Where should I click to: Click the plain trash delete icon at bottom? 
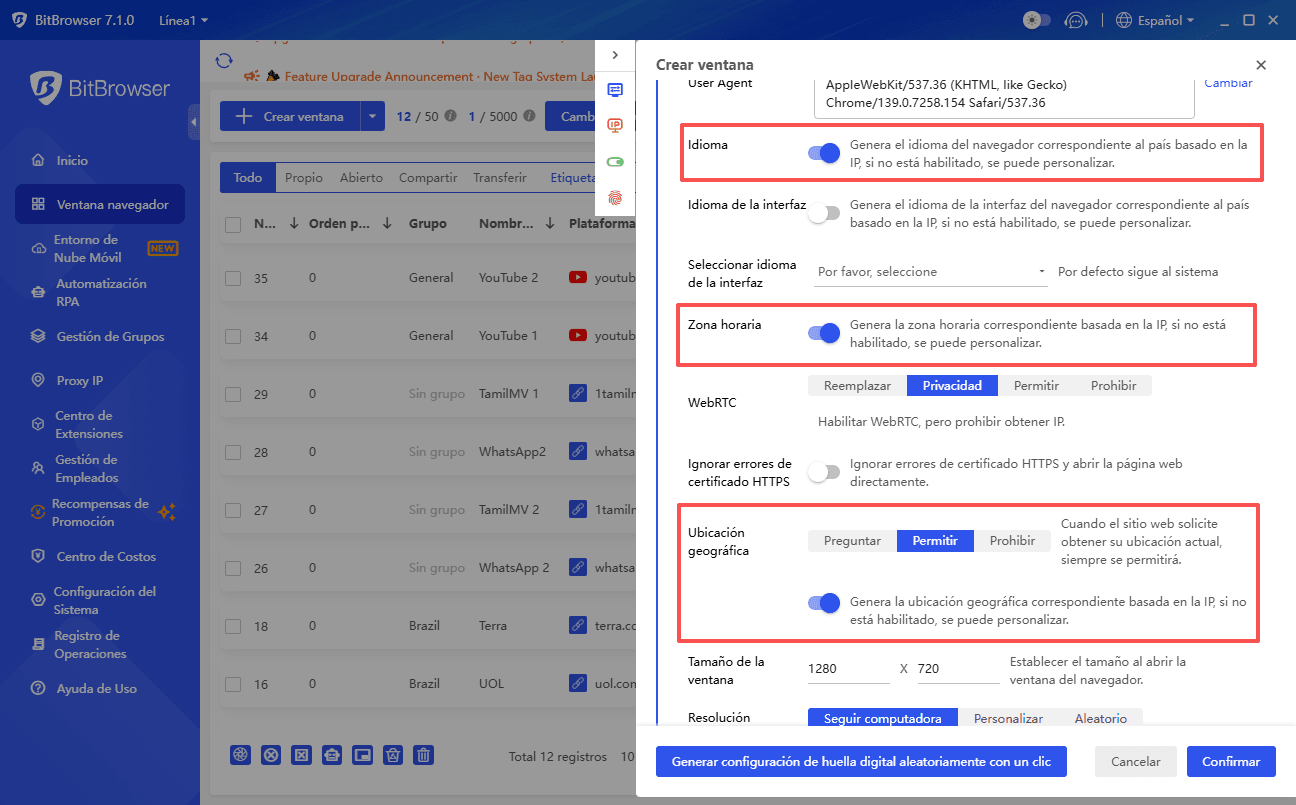pyautogui.click(x=424, y=755)
